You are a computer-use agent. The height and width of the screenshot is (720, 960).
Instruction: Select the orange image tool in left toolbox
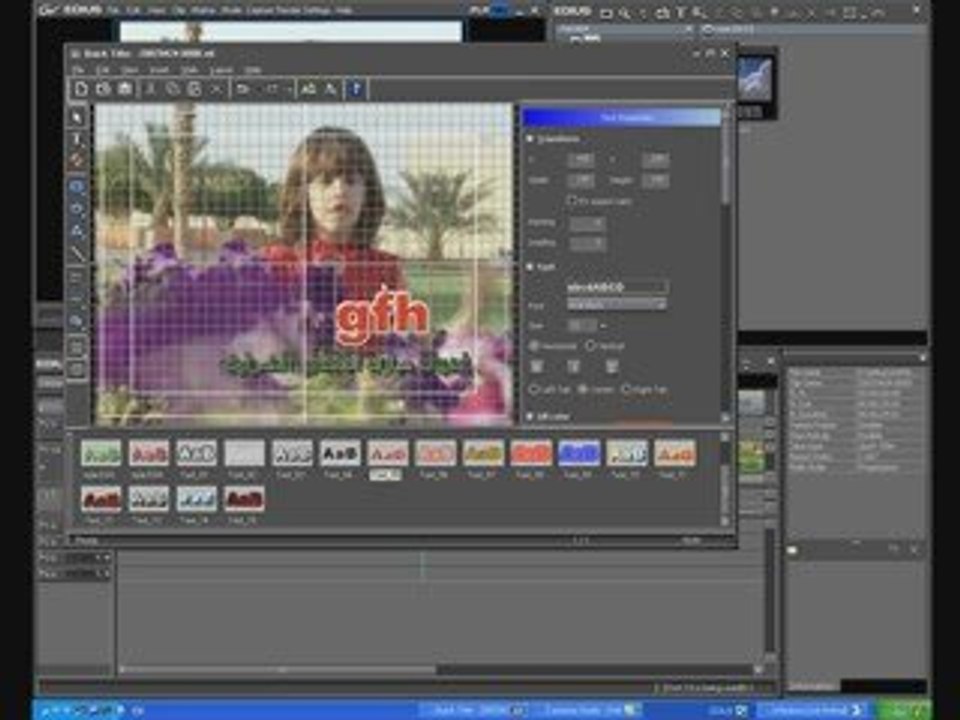click(x=77, y=160)
